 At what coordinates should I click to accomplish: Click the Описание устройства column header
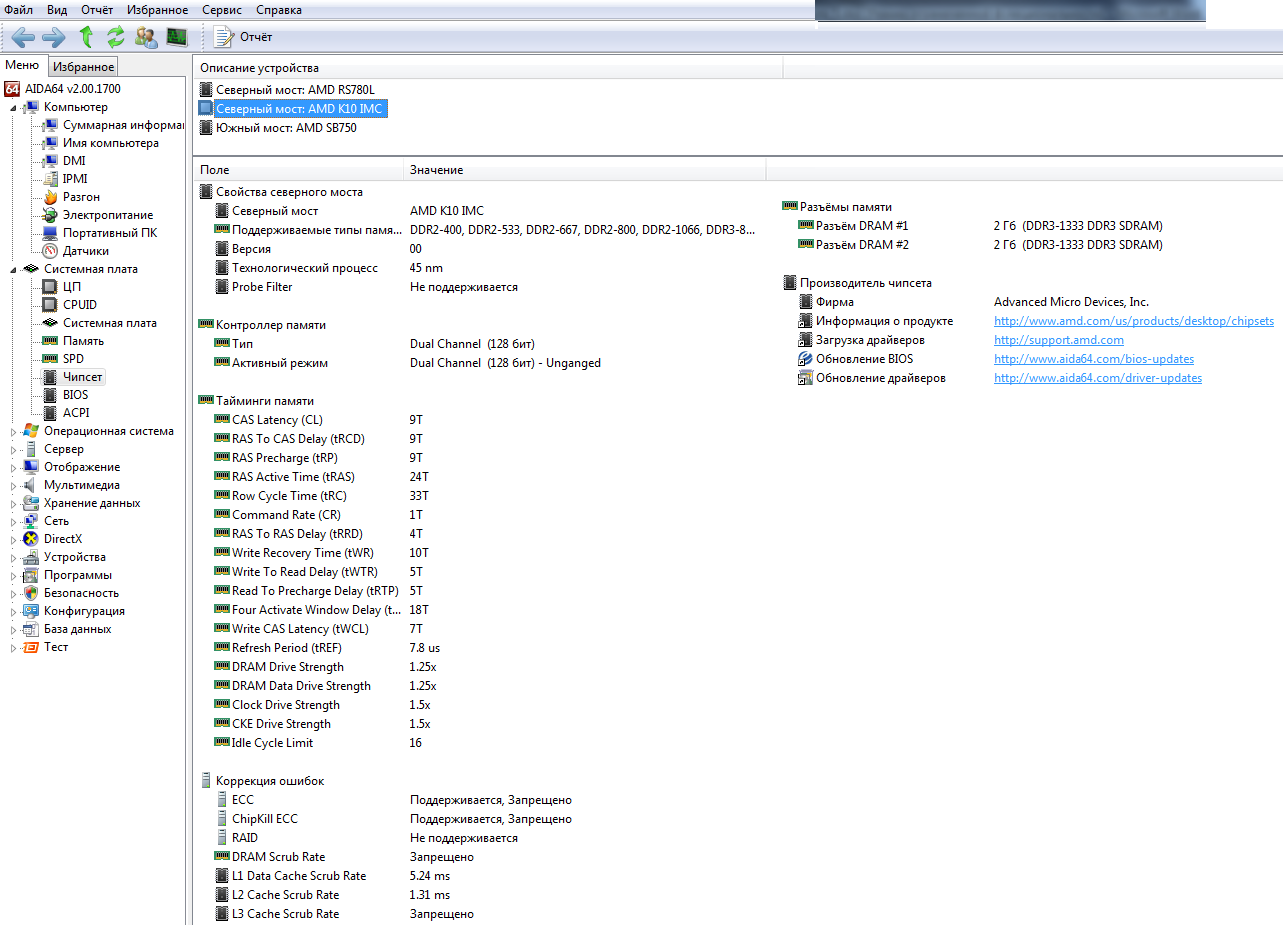(x=487, y=68)
